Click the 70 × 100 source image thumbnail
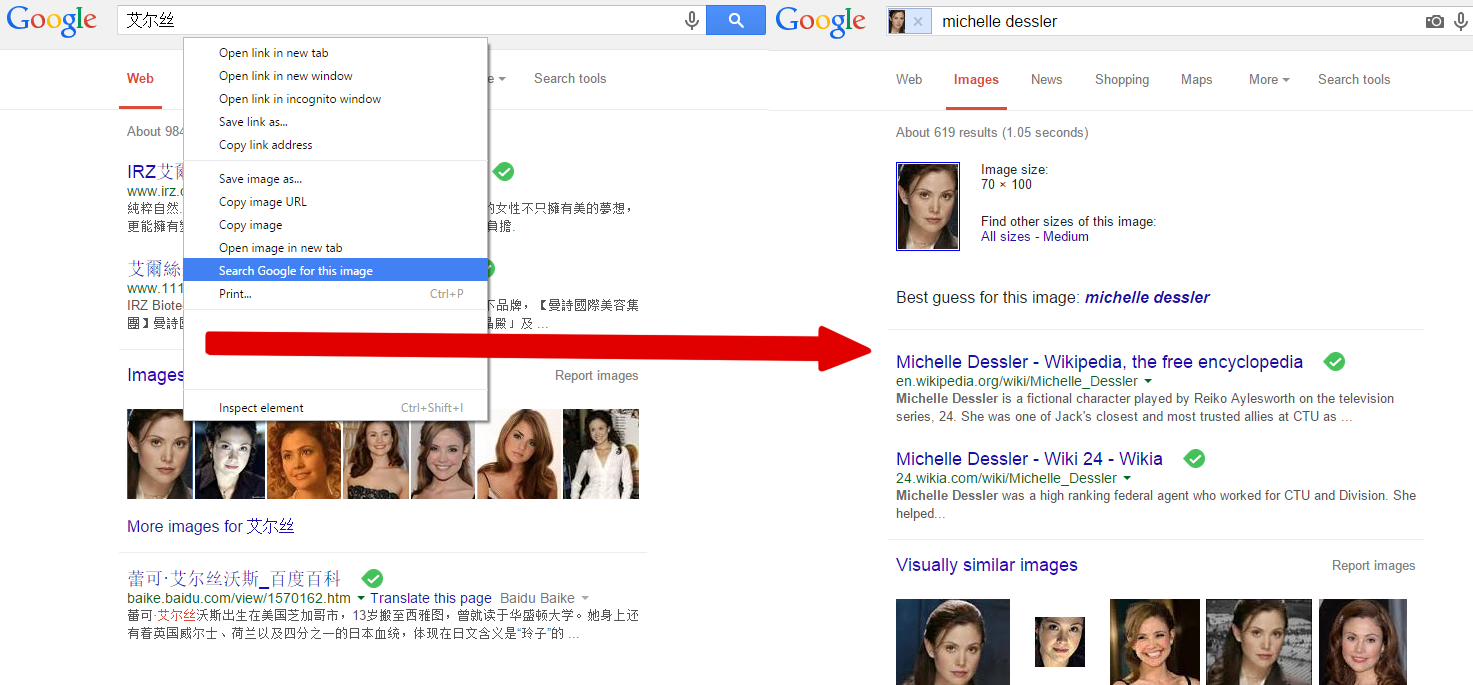Viewport: 1473px width, 685px height. [x=928, y=206]
